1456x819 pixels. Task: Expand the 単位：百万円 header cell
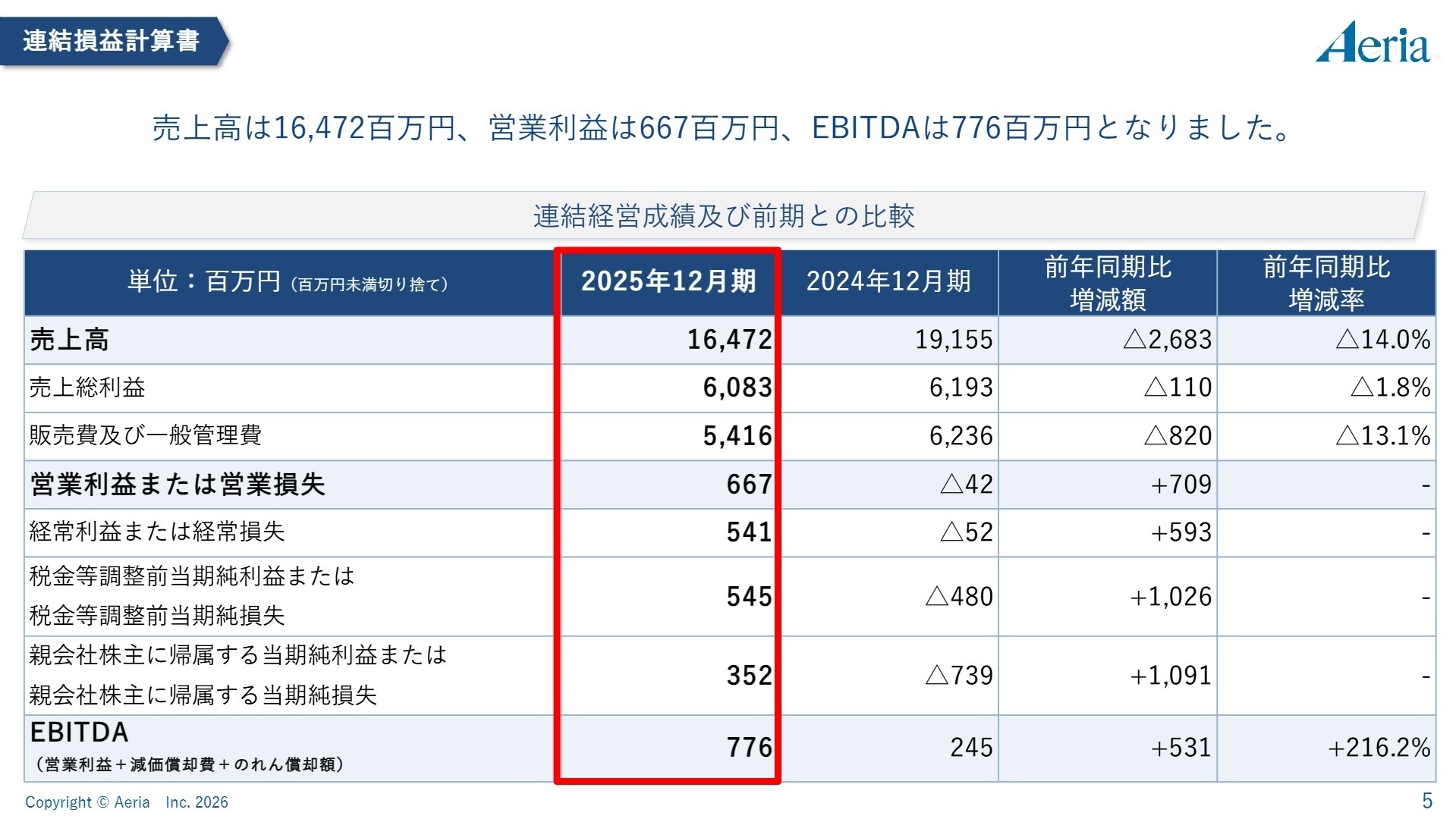288,282
